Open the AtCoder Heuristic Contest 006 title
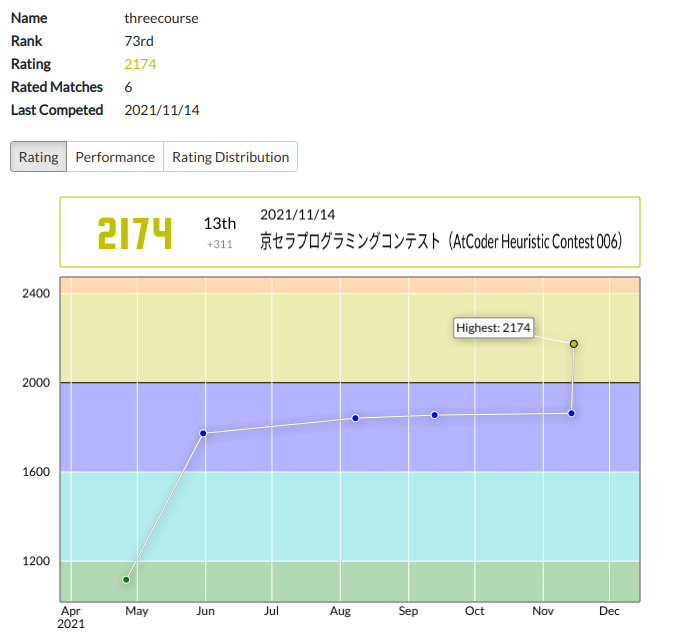677x638 pixels. point(441,241)
